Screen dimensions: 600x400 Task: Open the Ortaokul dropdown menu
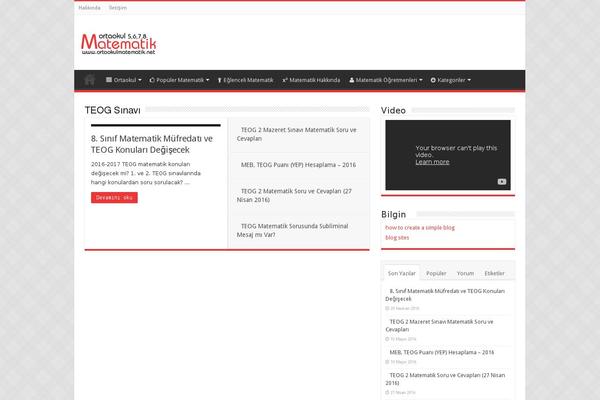(124, 80)
